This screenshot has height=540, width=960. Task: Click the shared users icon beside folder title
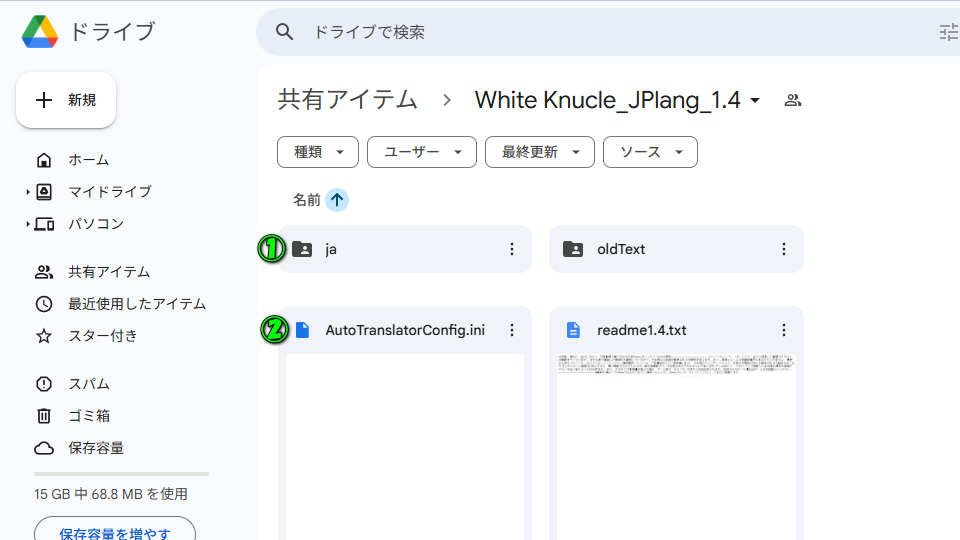coord(793,100)
